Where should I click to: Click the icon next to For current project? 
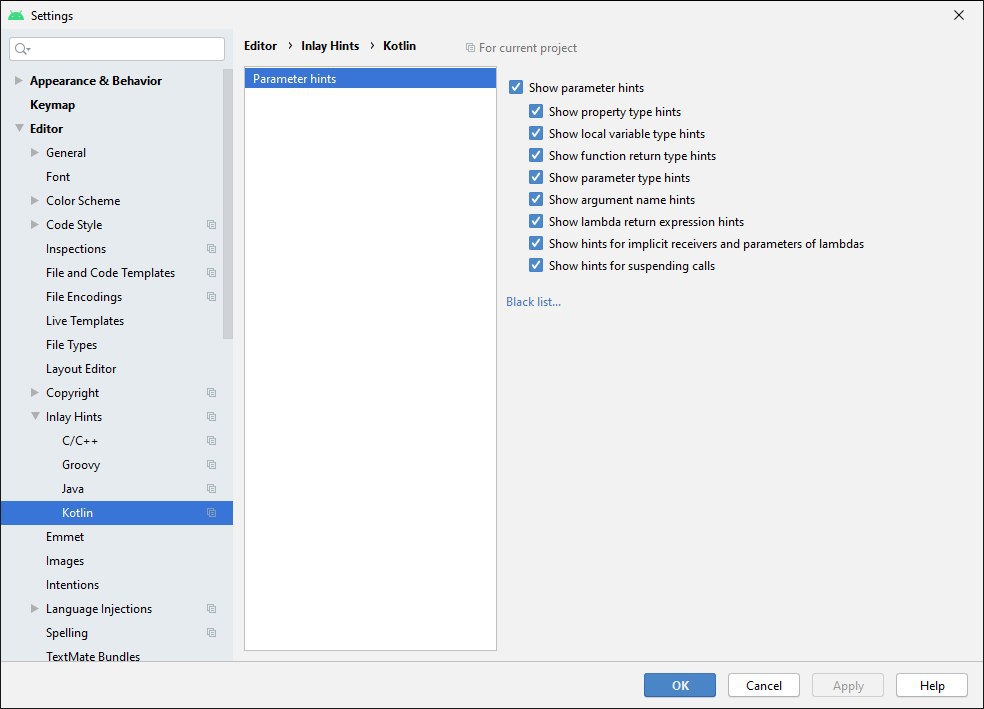click(470, 48)
